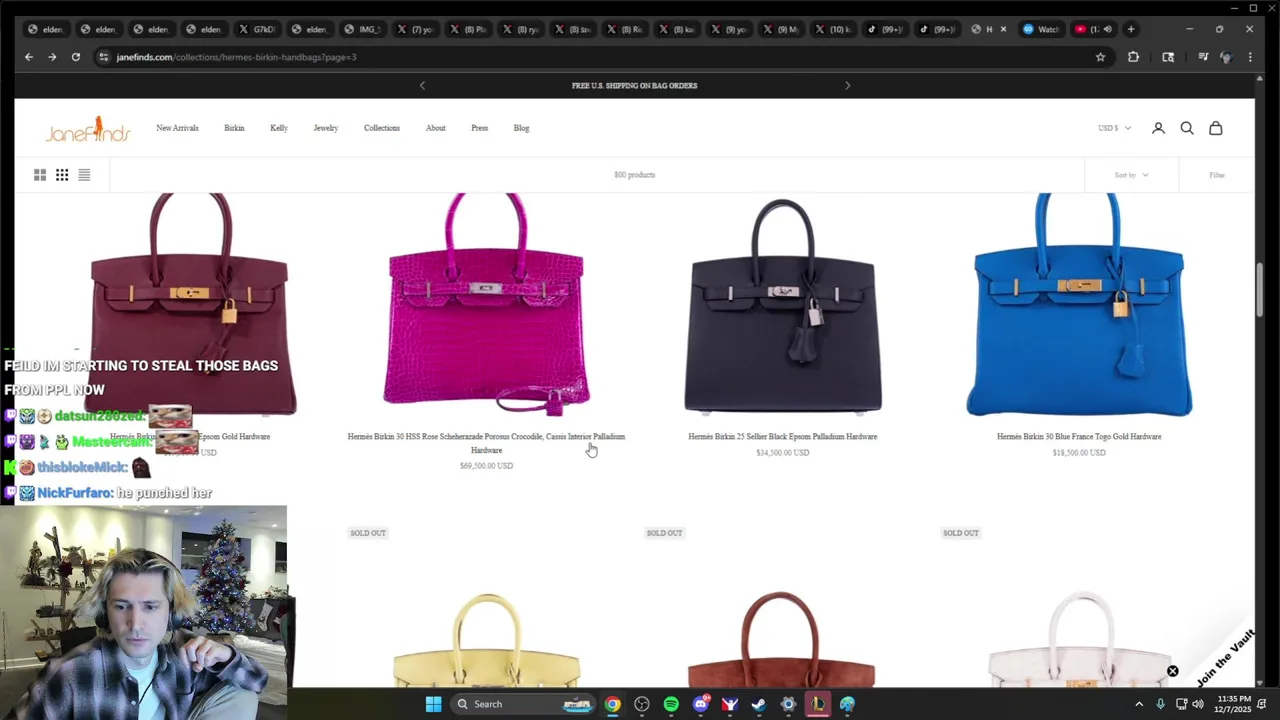Click the Windows taskbar Search box
Viewport: 1280px width, 720px height.
(523, 704)
